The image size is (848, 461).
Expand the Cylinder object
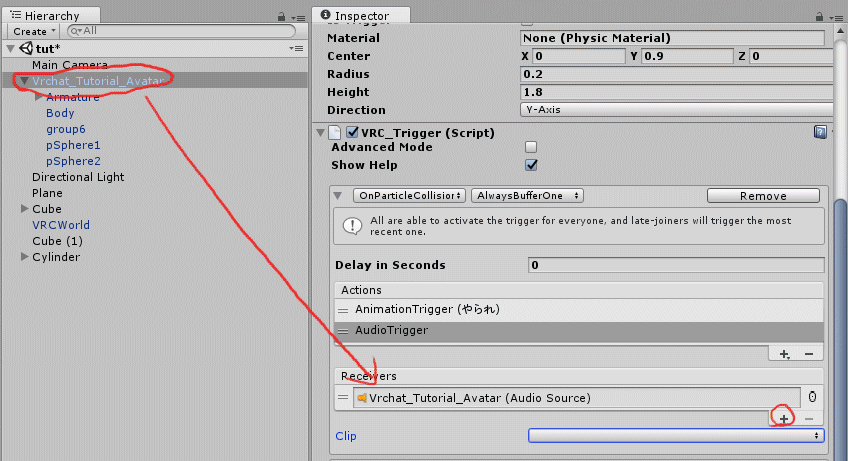pos(24,256)
